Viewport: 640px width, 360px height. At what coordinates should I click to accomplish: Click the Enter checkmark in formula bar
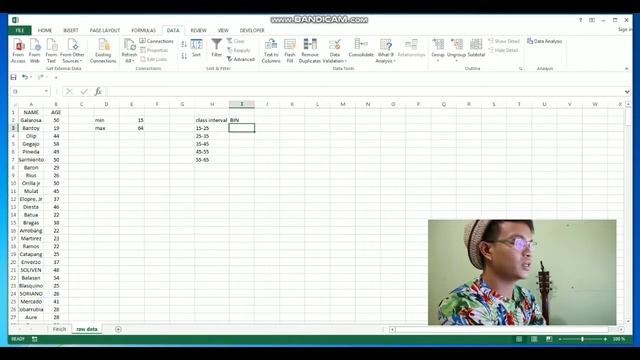[x=84, y=91]
